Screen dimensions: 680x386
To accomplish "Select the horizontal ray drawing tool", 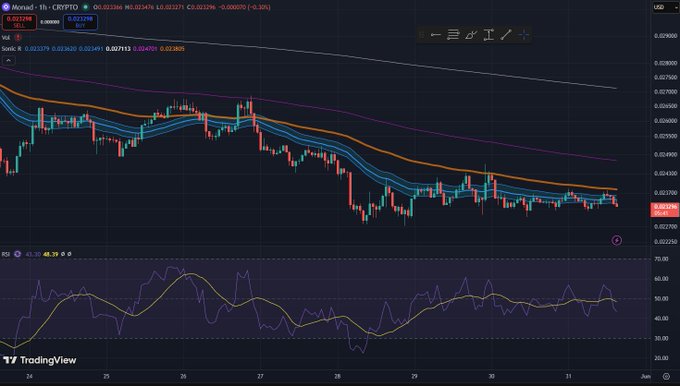I will [x=435, y=35].
